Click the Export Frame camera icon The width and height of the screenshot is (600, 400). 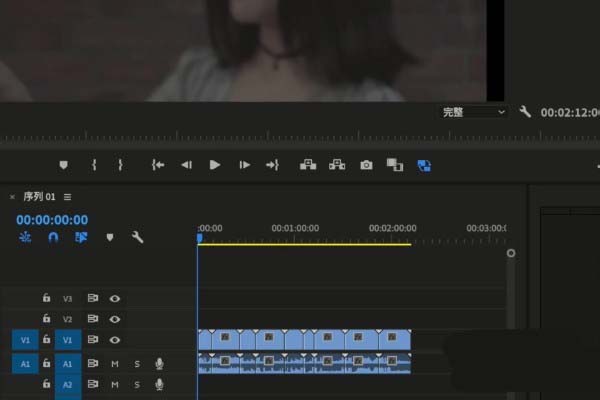366,165
